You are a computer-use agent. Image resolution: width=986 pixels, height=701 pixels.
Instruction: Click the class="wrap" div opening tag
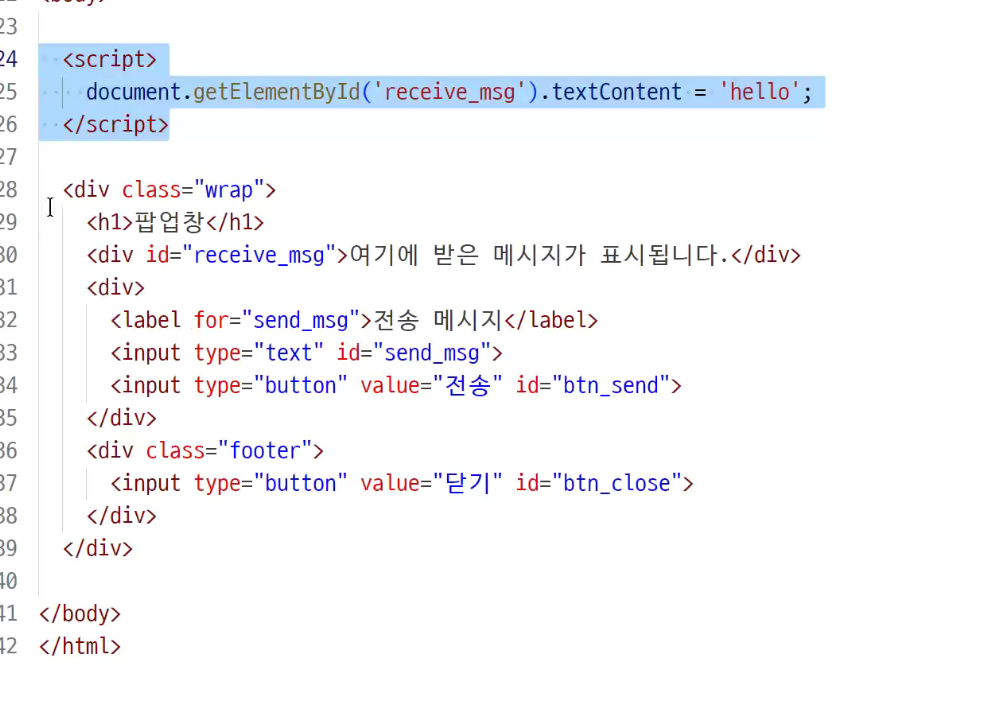coord(169,190)
